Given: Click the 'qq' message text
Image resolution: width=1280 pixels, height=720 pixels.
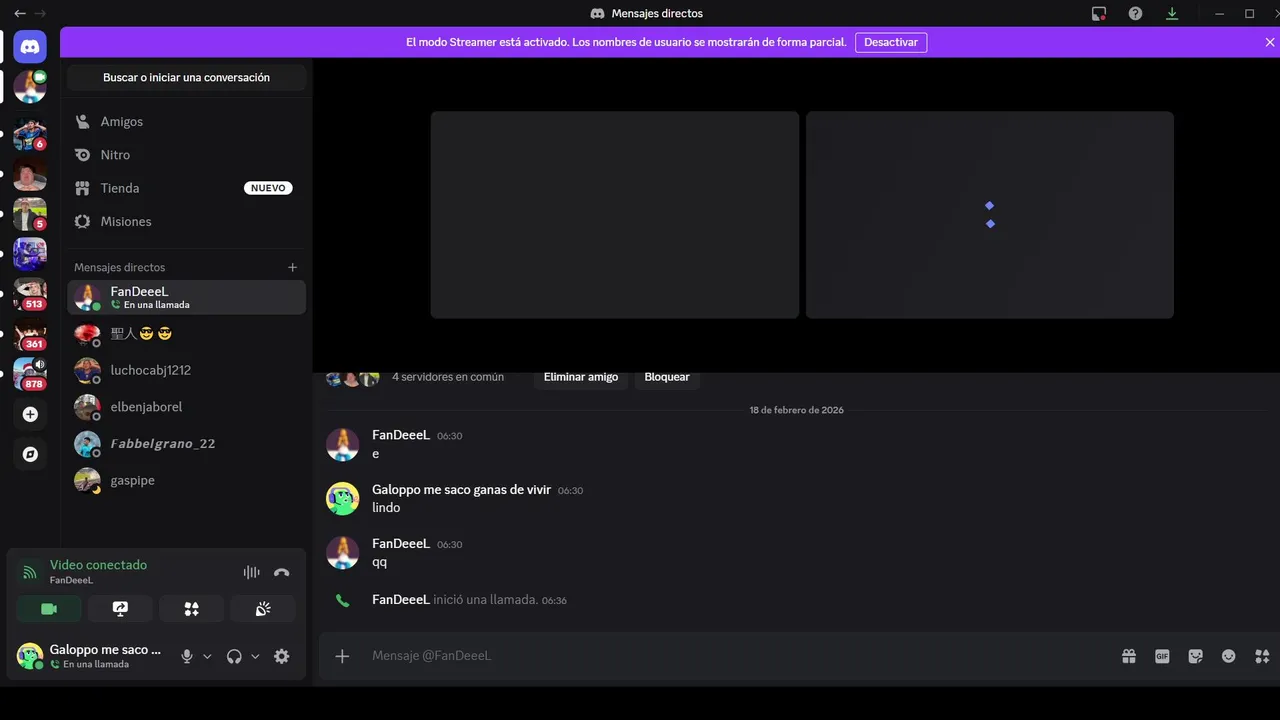Looking at the screenshot, I should coord(379,562).
